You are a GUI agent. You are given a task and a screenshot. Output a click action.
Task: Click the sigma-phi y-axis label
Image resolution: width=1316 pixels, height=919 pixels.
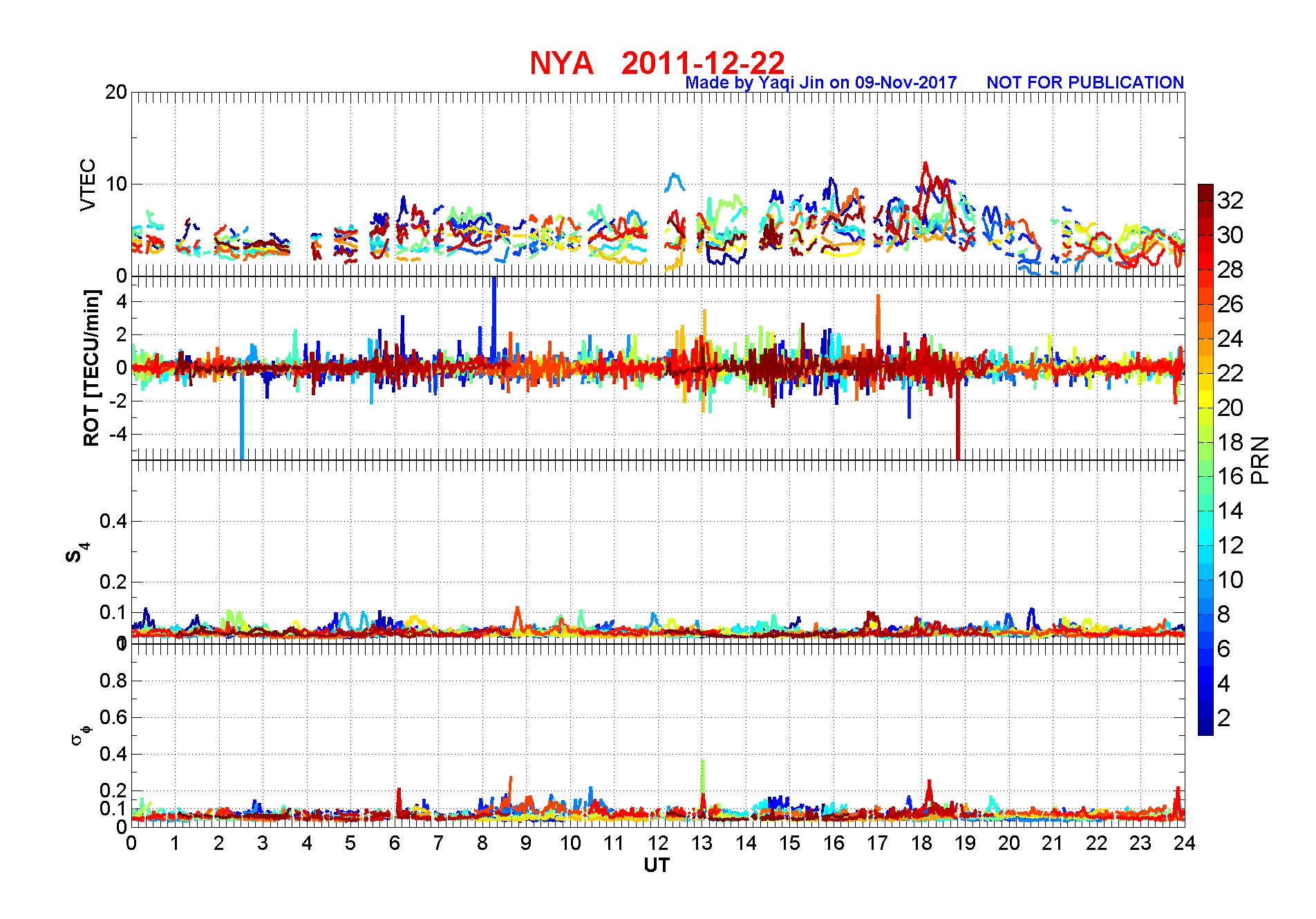[81, 735]
